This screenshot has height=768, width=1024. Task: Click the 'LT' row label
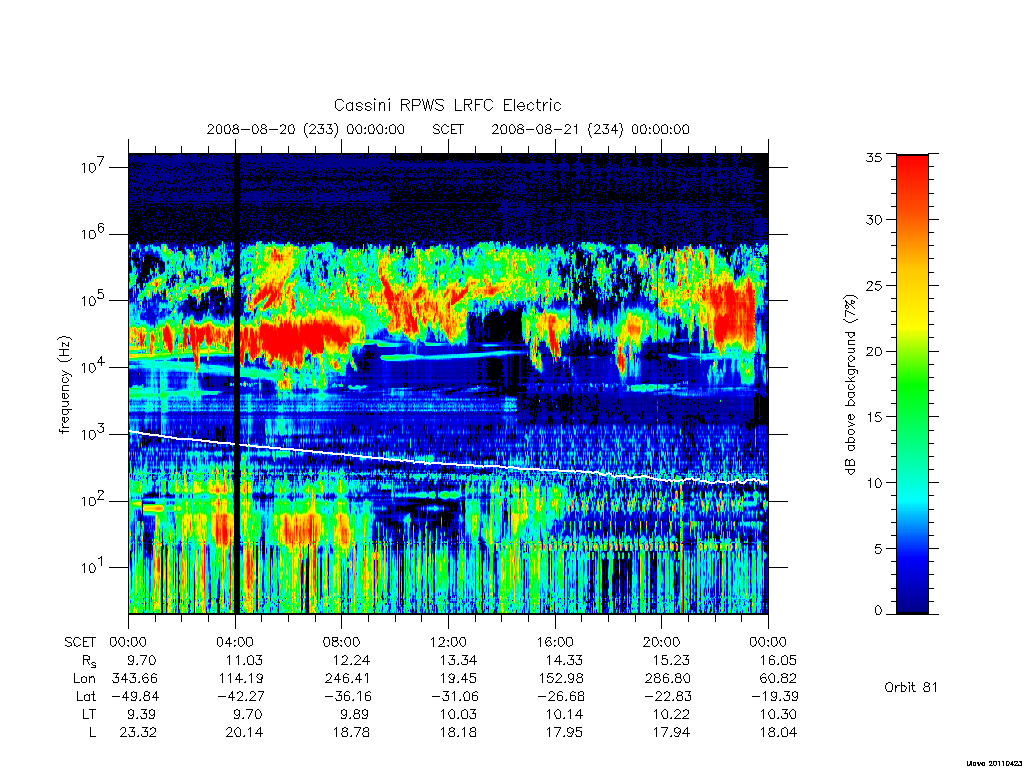89,714
